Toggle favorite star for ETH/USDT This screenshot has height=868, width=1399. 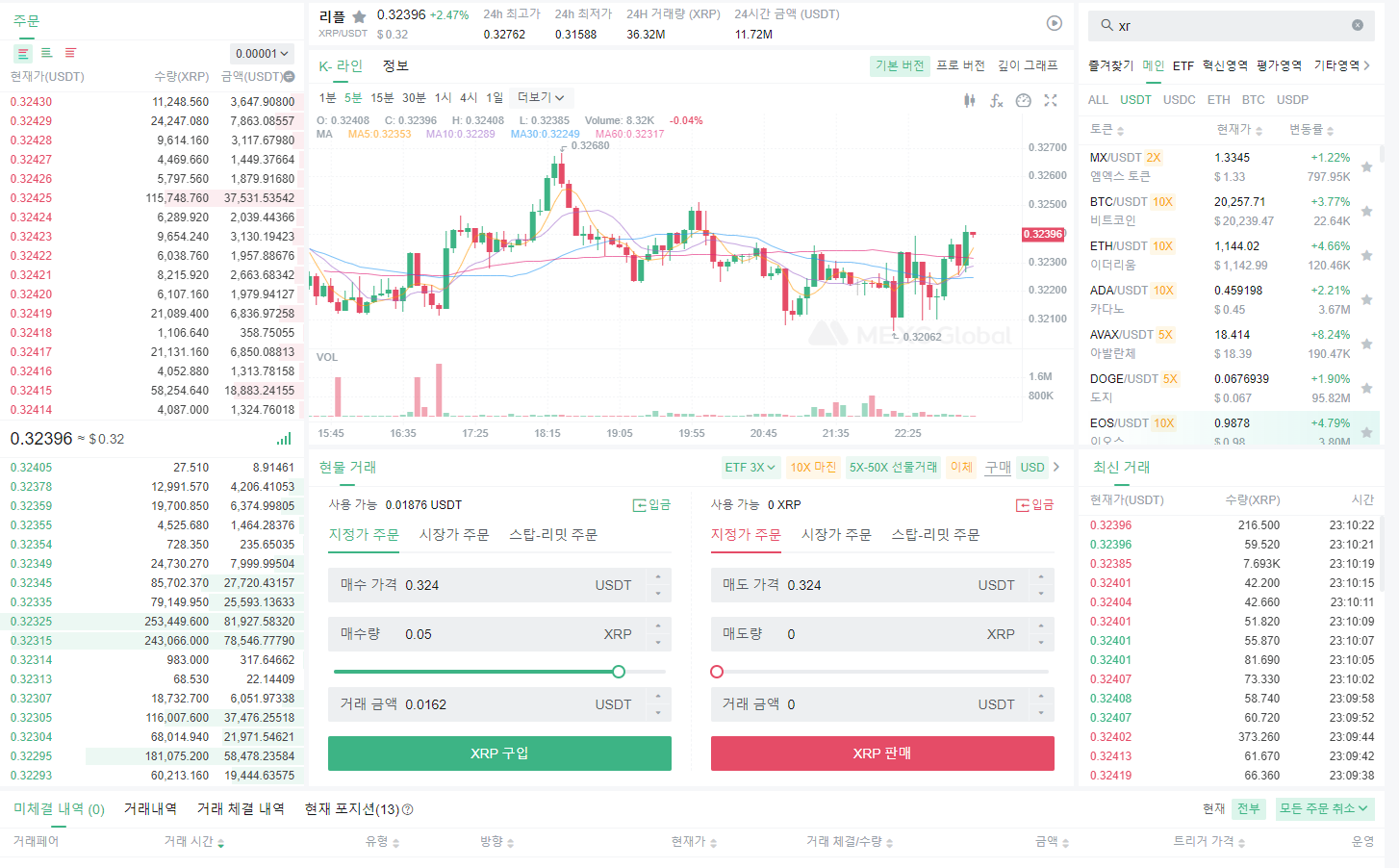pyautogui.click(x=1366, y=255)
